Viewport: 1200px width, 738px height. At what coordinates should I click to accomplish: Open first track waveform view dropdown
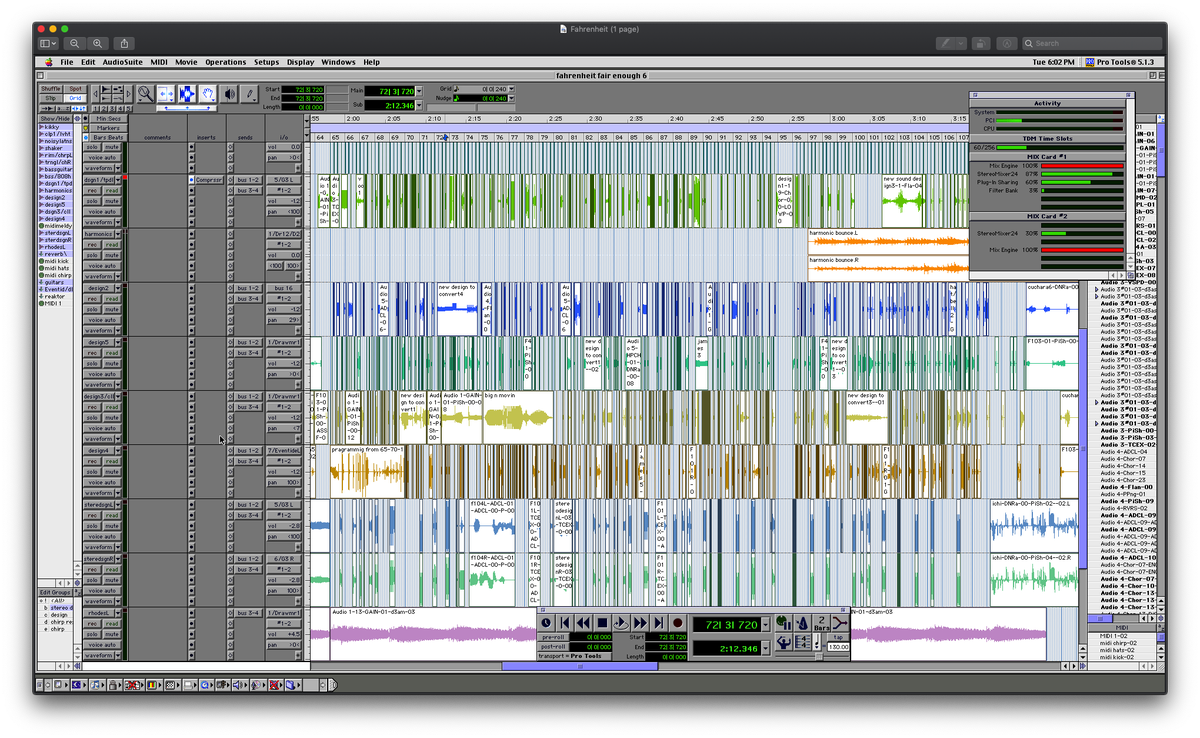click(118, 168)
